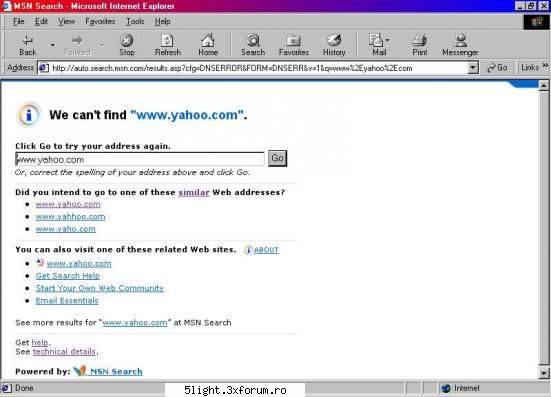This screenshot has width=551, height=397.
Task: Focus the www.yahoo.com retry text field
Action: pos(140,159)
